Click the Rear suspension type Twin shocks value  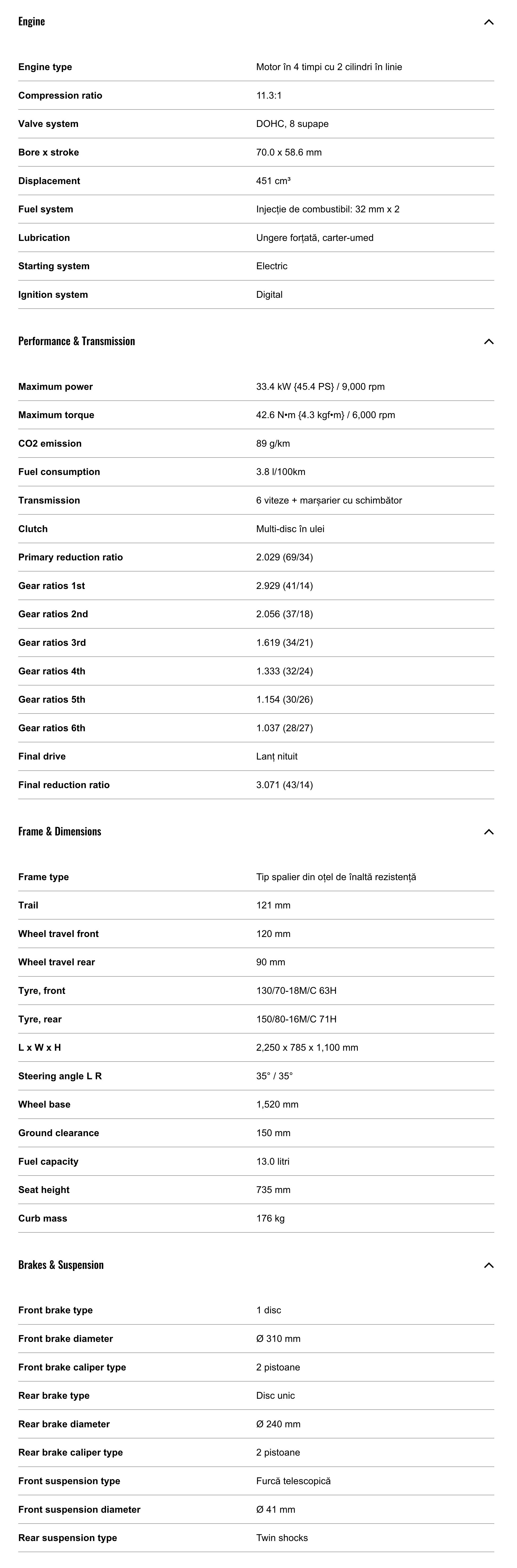[282, 1538]
